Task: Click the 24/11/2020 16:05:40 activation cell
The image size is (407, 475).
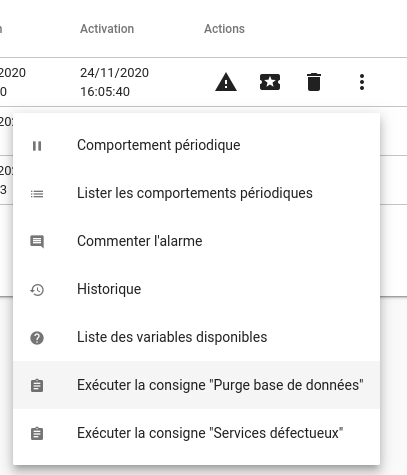Action: [114, 82]
